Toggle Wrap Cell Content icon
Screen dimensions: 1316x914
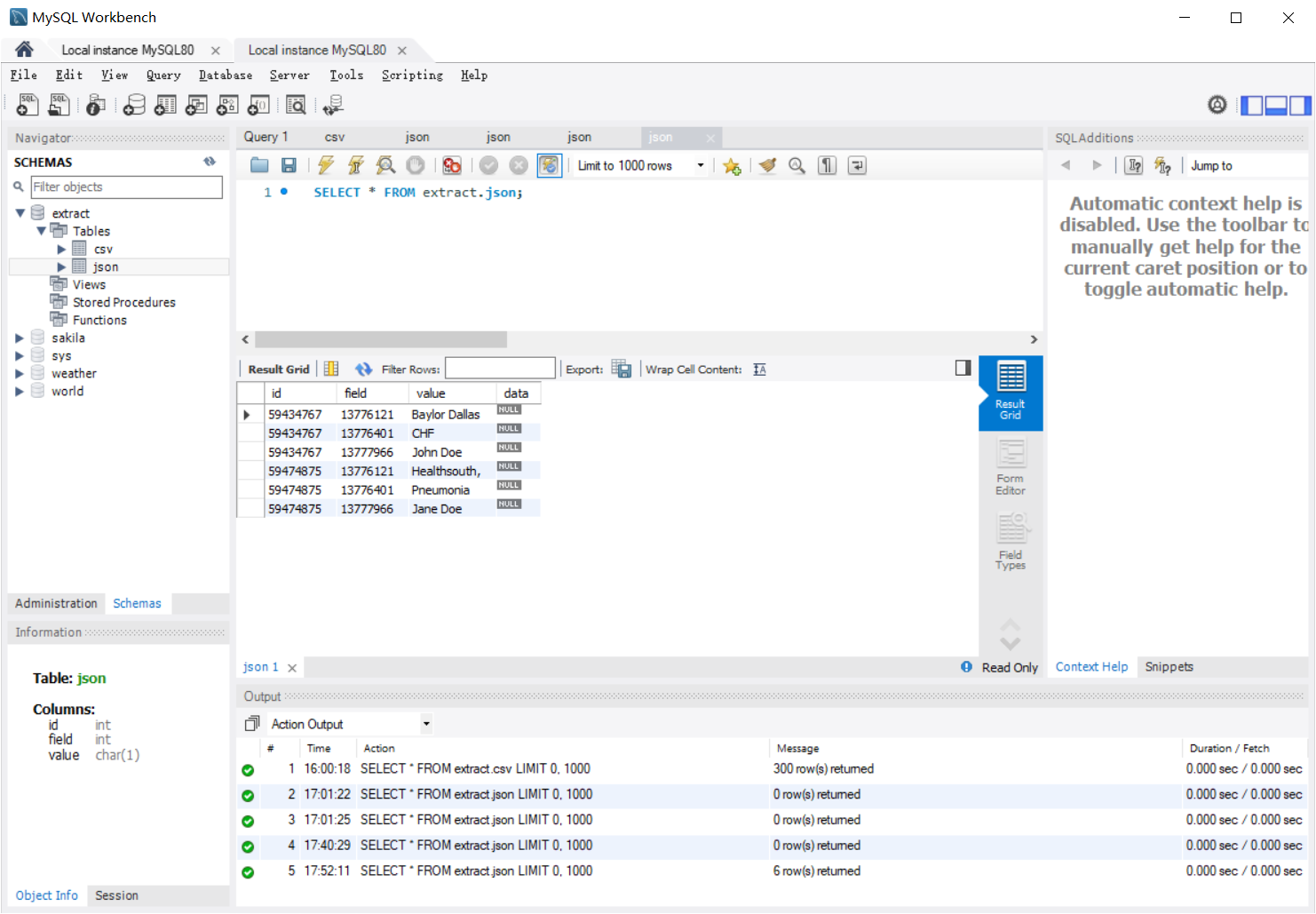[759, 370]
